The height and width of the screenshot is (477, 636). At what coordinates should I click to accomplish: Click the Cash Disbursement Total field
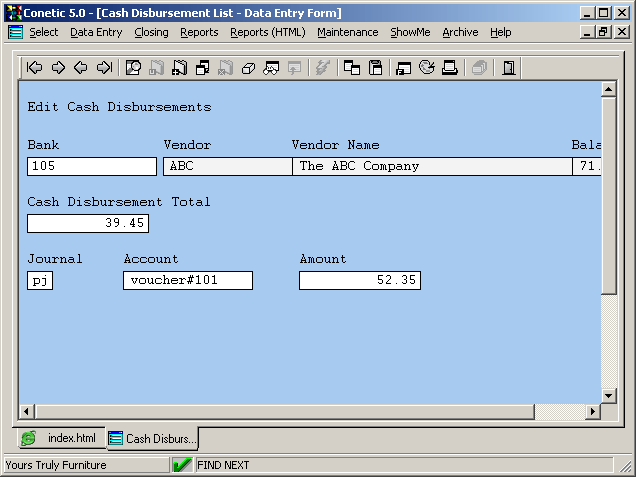click(x=87, y=223)
